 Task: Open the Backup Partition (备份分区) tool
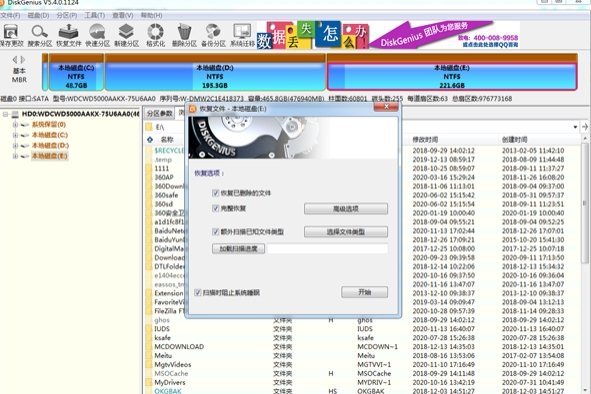point(213,35)
